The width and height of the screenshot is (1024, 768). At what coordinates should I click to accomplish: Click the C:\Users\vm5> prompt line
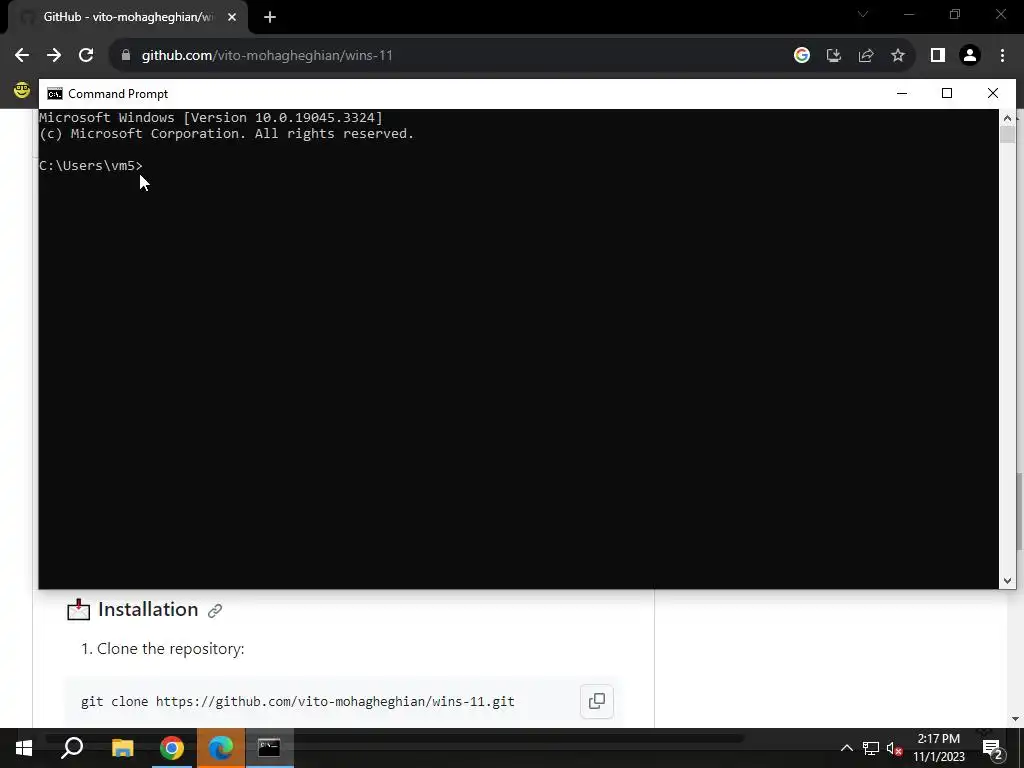91,166
